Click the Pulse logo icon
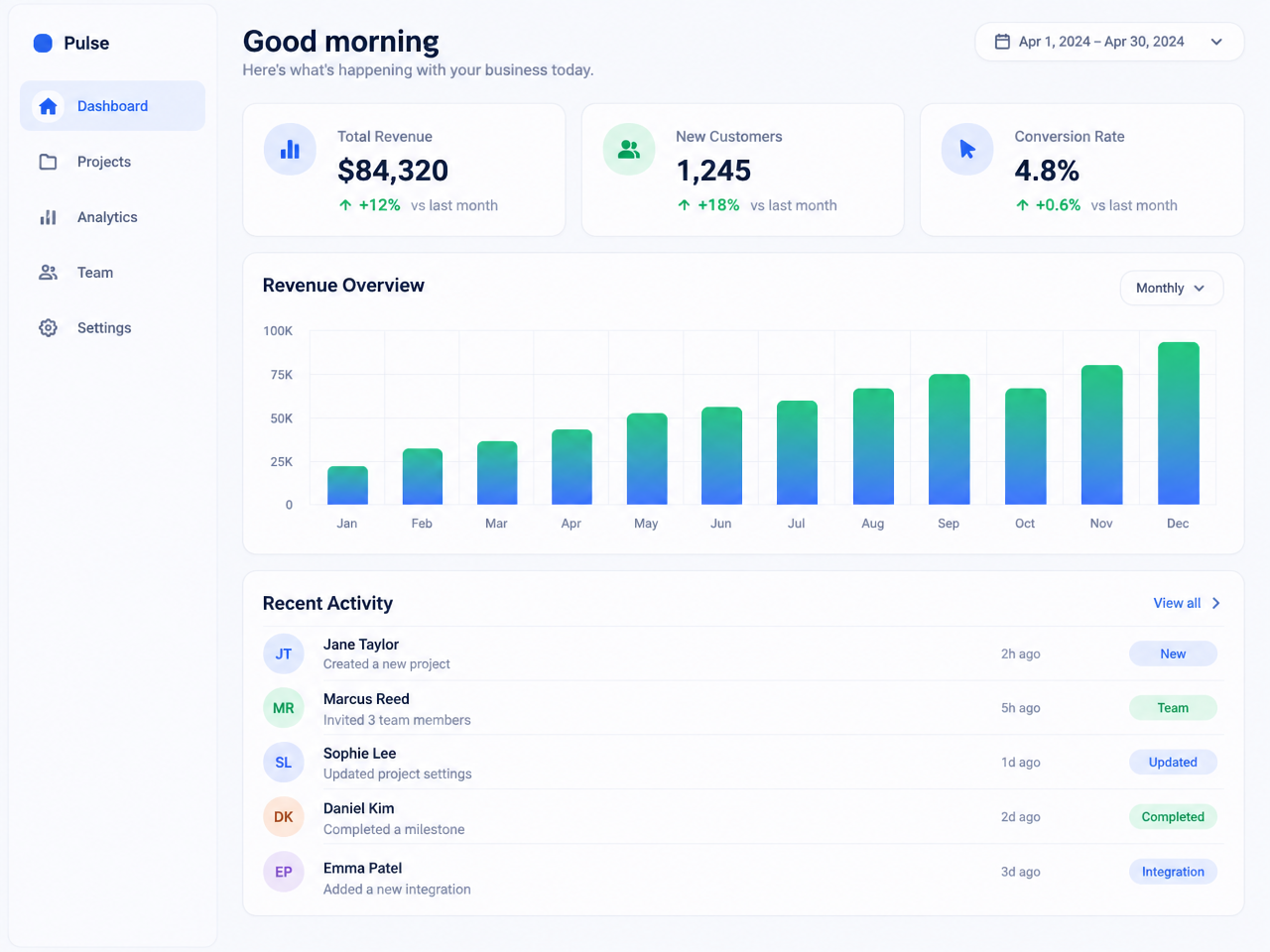 pyautogui.click(x=43, y=43)
